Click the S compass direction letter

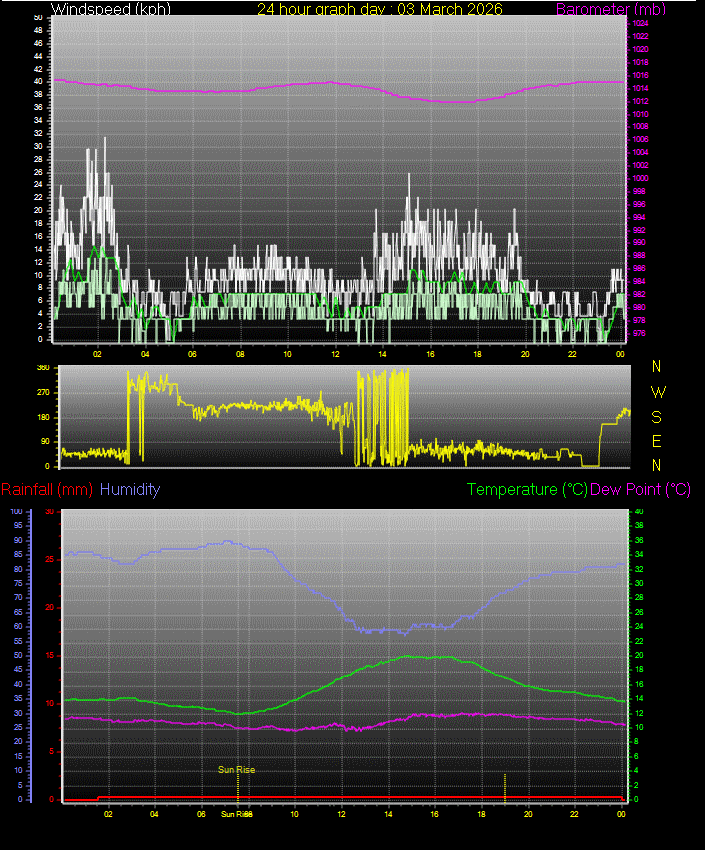[x=658, y=416]
